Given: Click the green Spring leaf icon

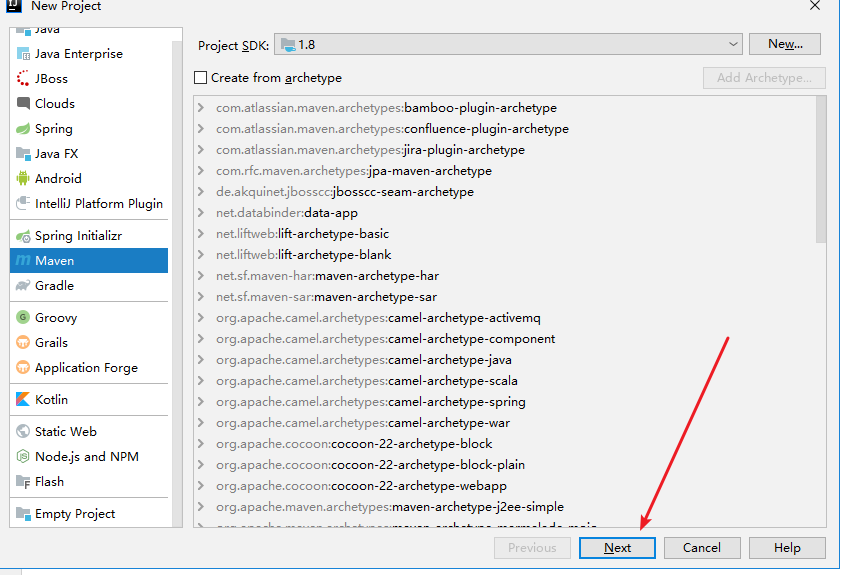Looking at the screenshot, I should 23,129.
